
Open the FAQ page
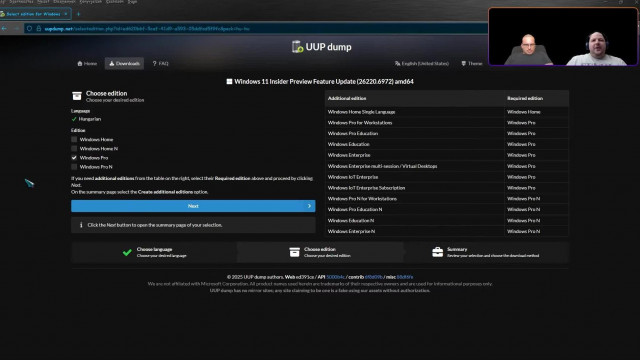pos(160,63)
